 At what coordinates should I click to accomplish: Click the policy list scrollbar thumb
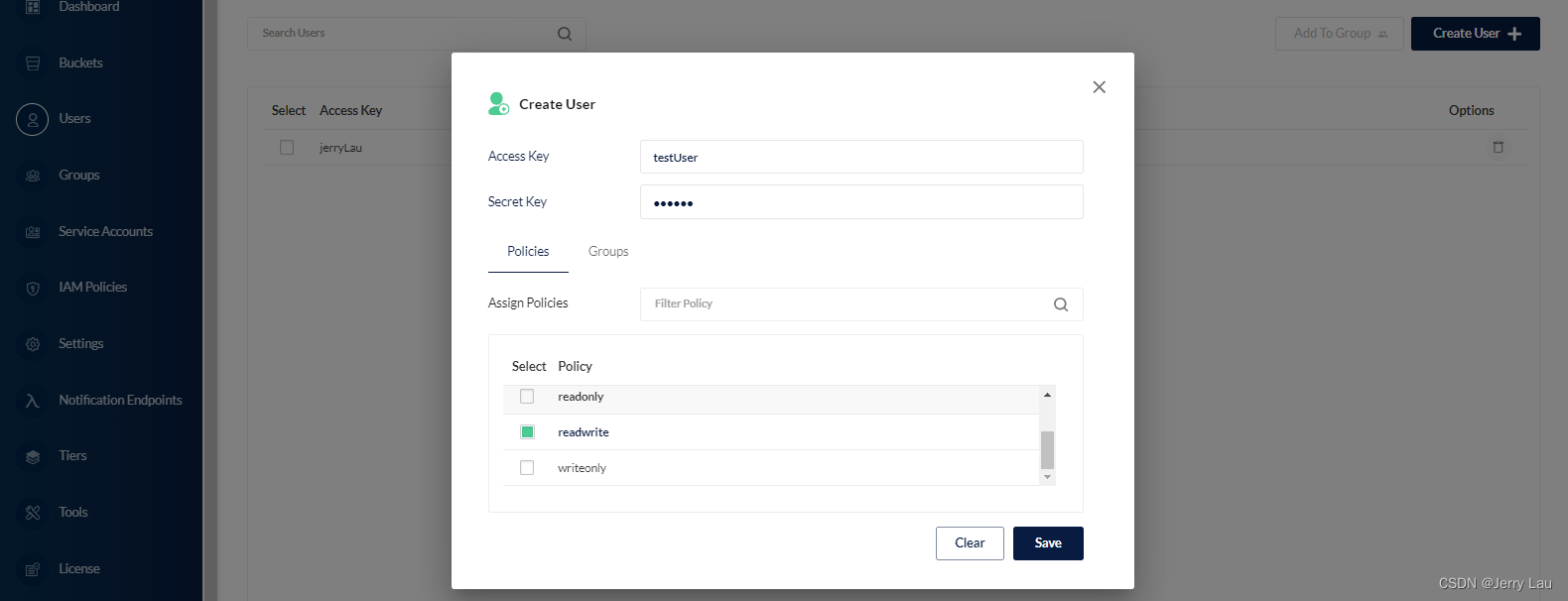(1047, 450)
